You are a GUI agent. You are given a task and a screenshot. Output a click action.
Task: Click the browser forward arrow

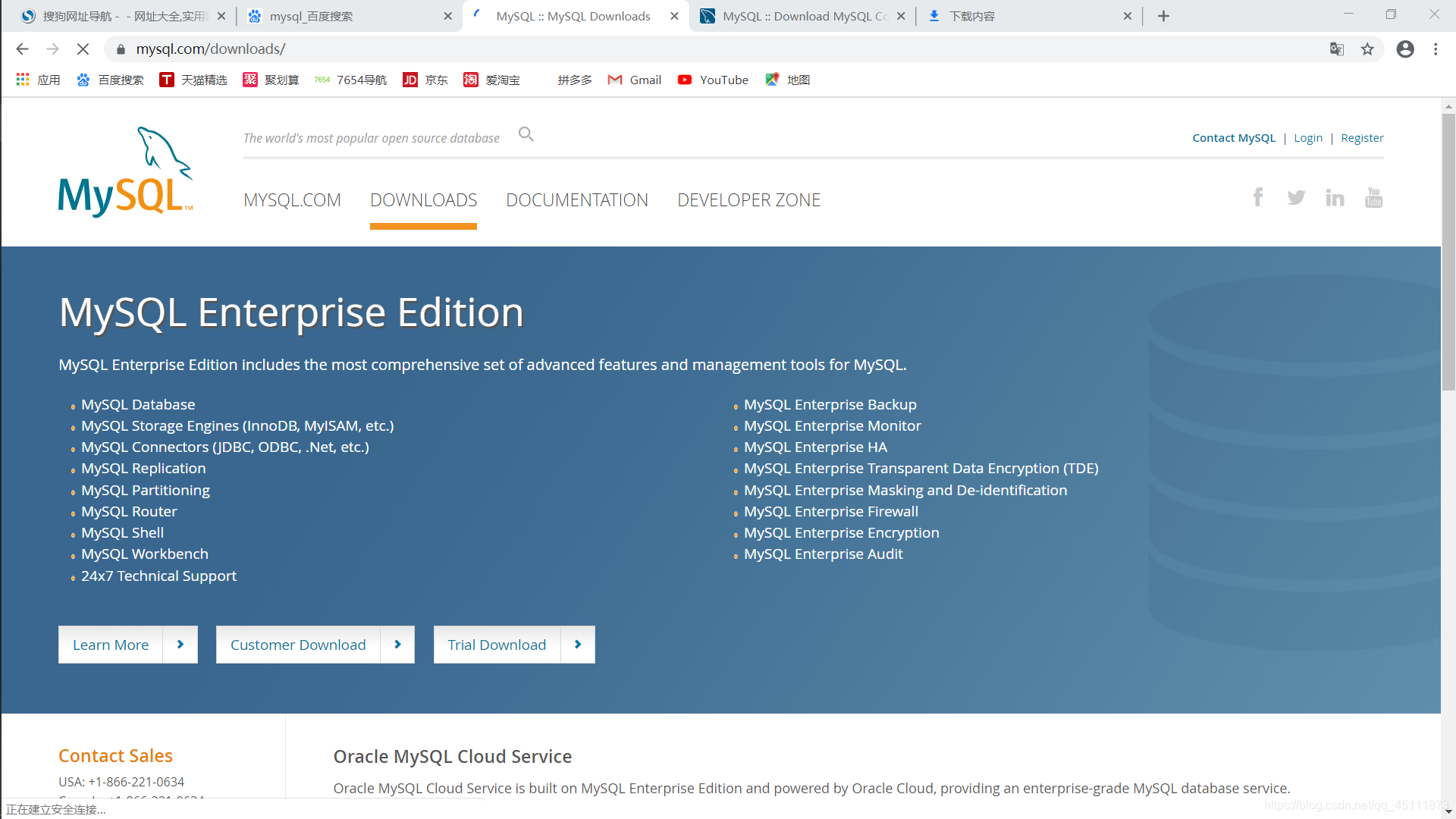52,49
